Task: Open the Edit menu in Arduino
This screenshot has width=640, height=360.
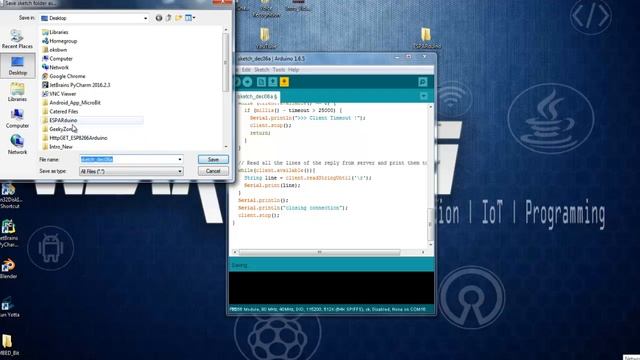Action: [x=246, y=70]
